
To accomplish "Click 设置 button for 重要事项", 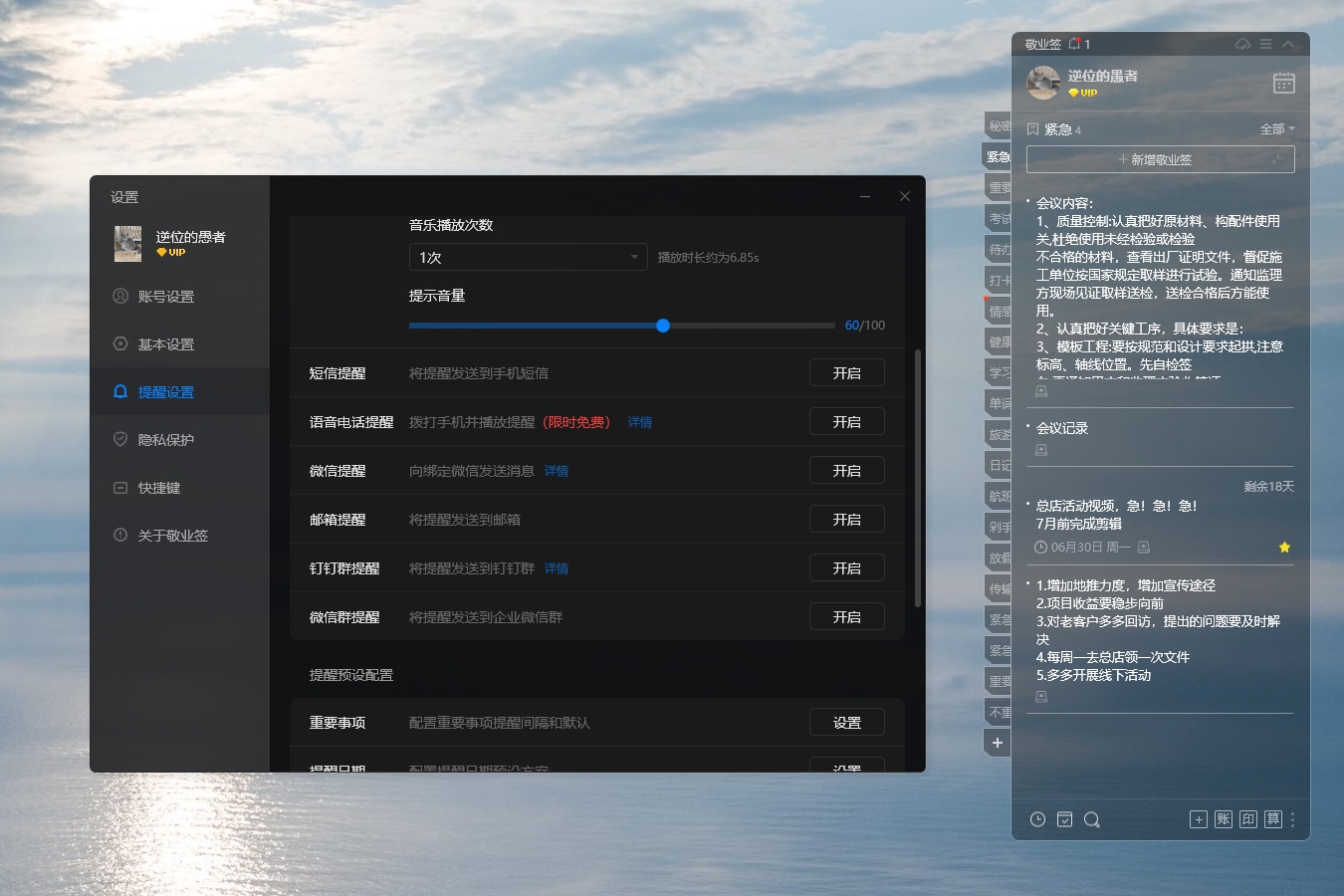I will (x=846, y=723).
